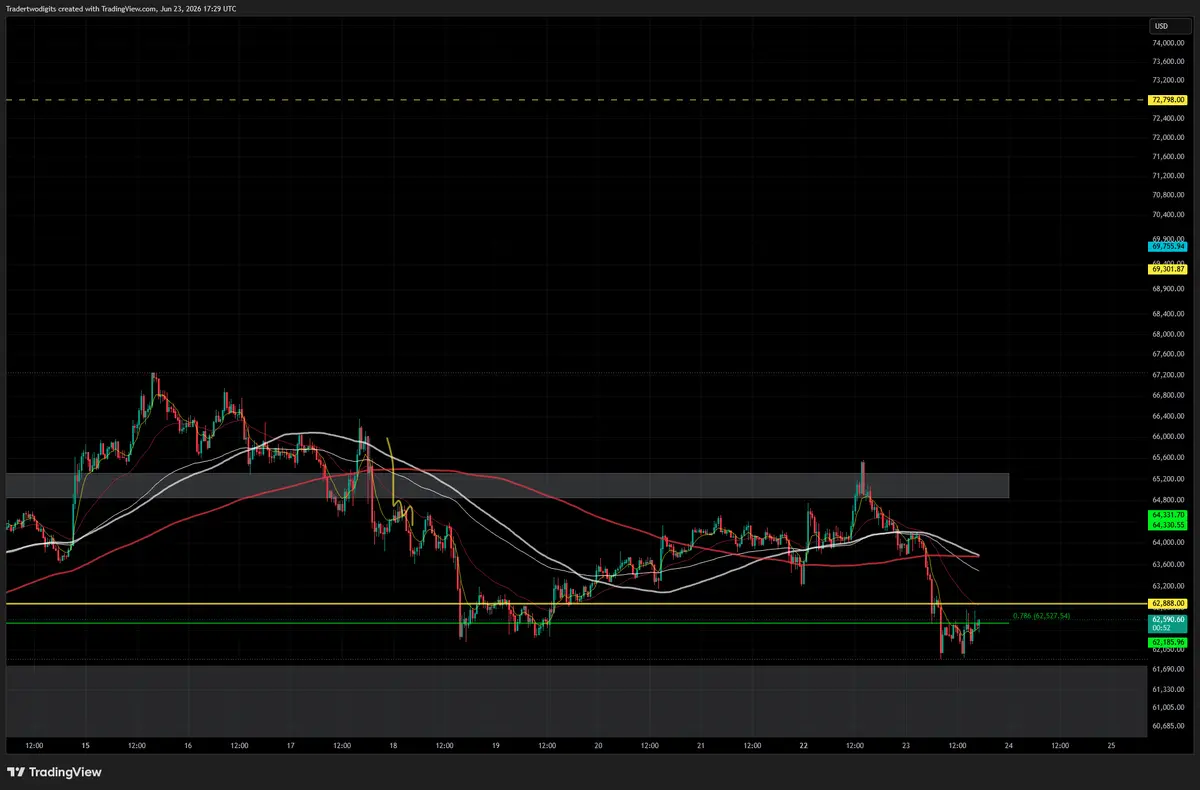This screenshot has height=790, width=1200.
Task: Click the 64,000.00 price axis label
Action: [x=1168, y=543]
